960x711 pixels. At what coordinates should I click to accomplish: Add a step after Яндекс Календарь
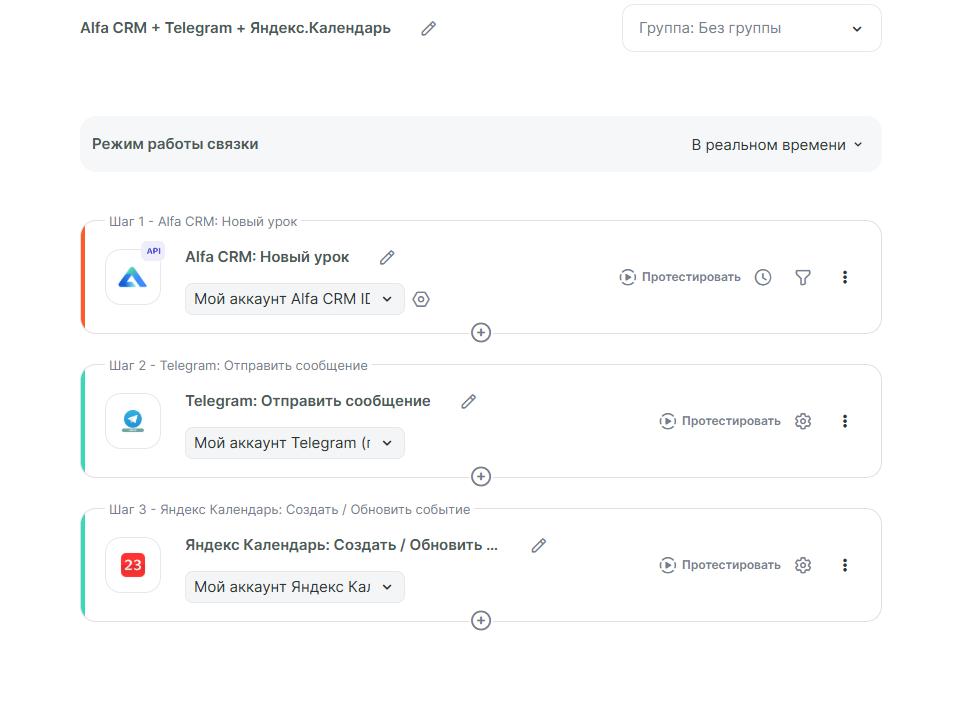coord(481,621)
